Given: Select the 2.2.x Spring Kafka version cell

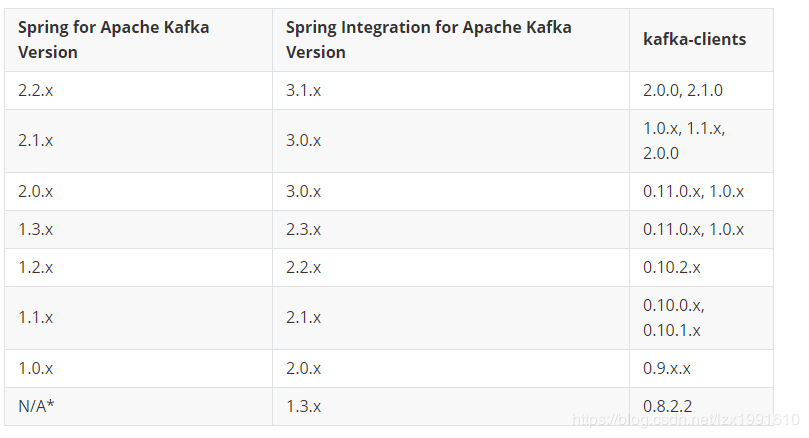Looking at the screenshot, I should [x=36, y=90].
